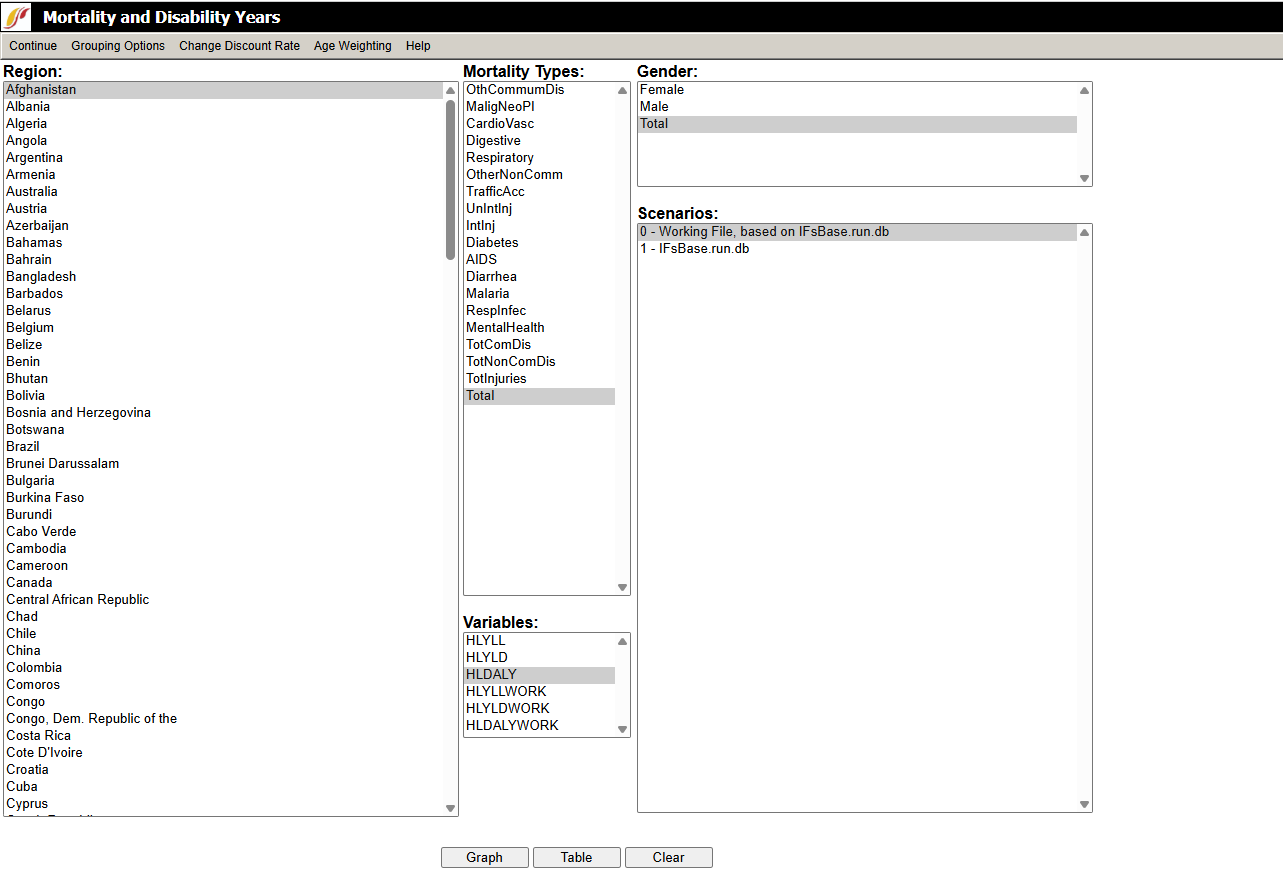The width and height of the screenshot is (1283, 895).
Task: Select Female in the Gender list
Action: [x=661, y=90]
